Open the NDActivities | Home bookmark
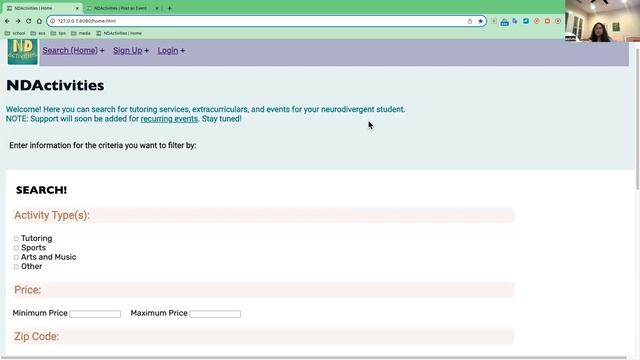The width and height of the screenshot is (640, 360). pyautogui.click(x=119, y=33)
